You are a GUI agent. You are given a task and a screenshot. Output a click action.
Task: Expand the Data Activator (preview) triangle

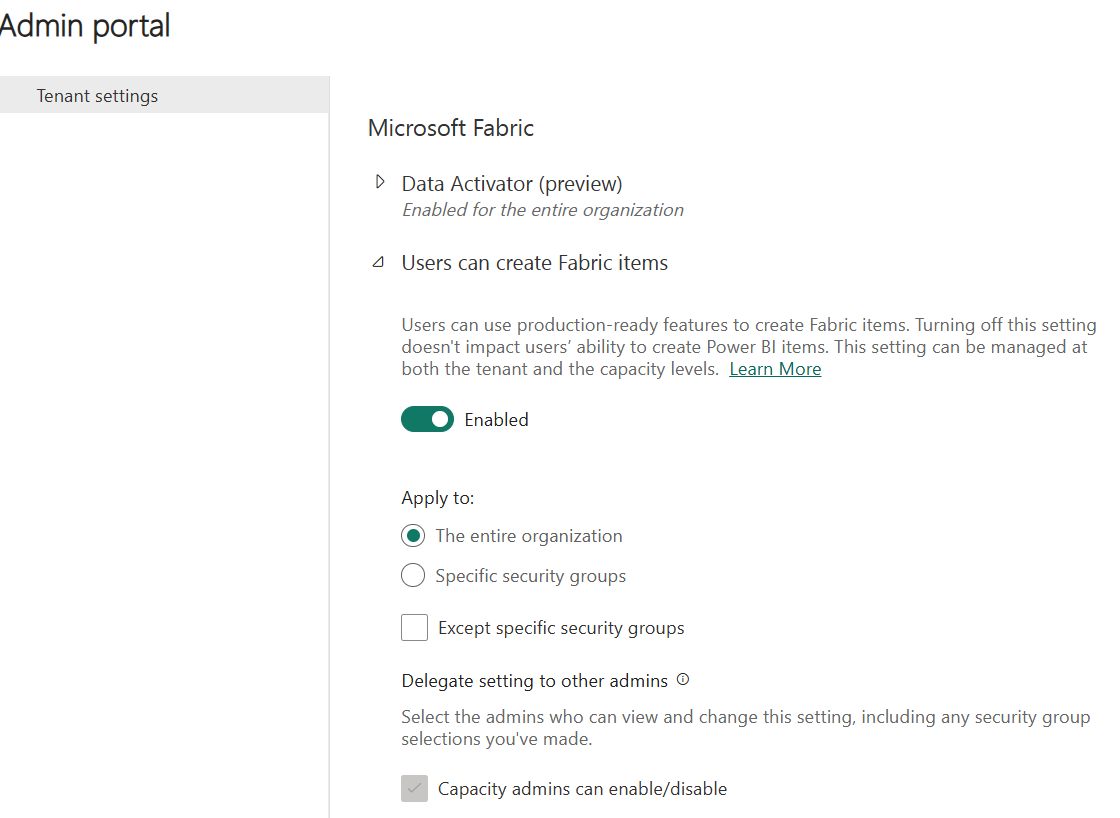pyautogui.click(x=379, y=182)
